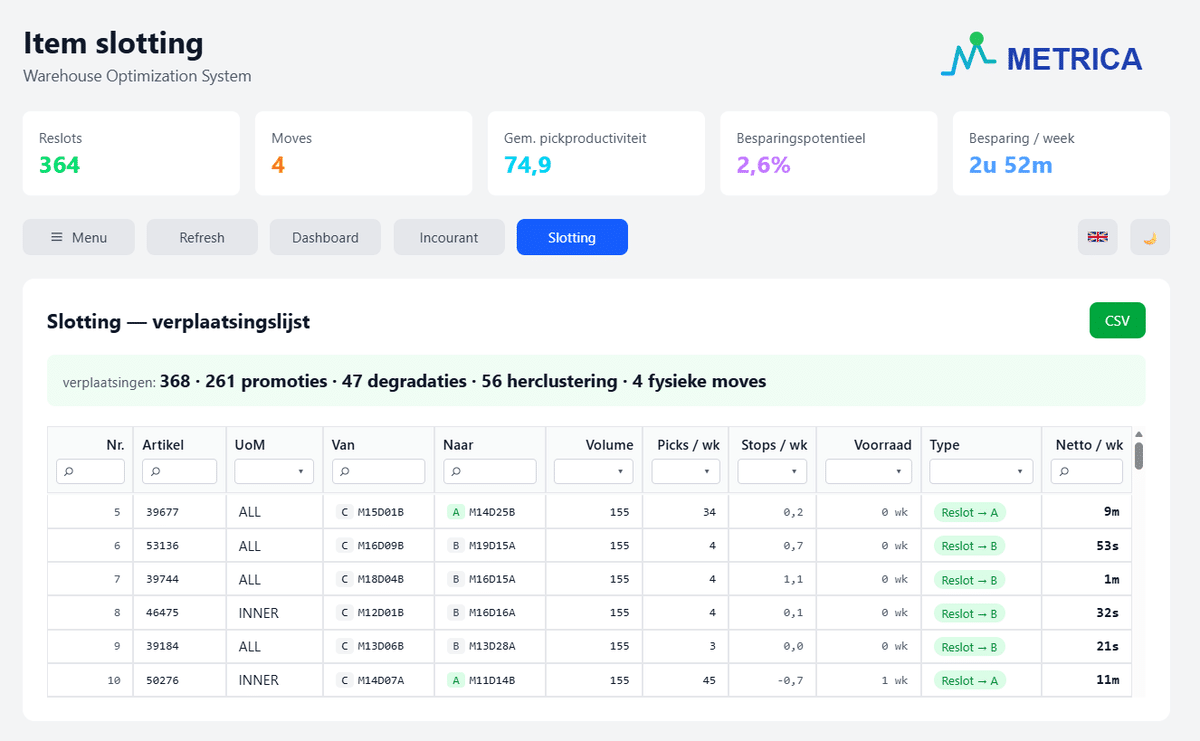Click article 39744 in the table
Screen dimensions: 1200x741
pos(160,580)
